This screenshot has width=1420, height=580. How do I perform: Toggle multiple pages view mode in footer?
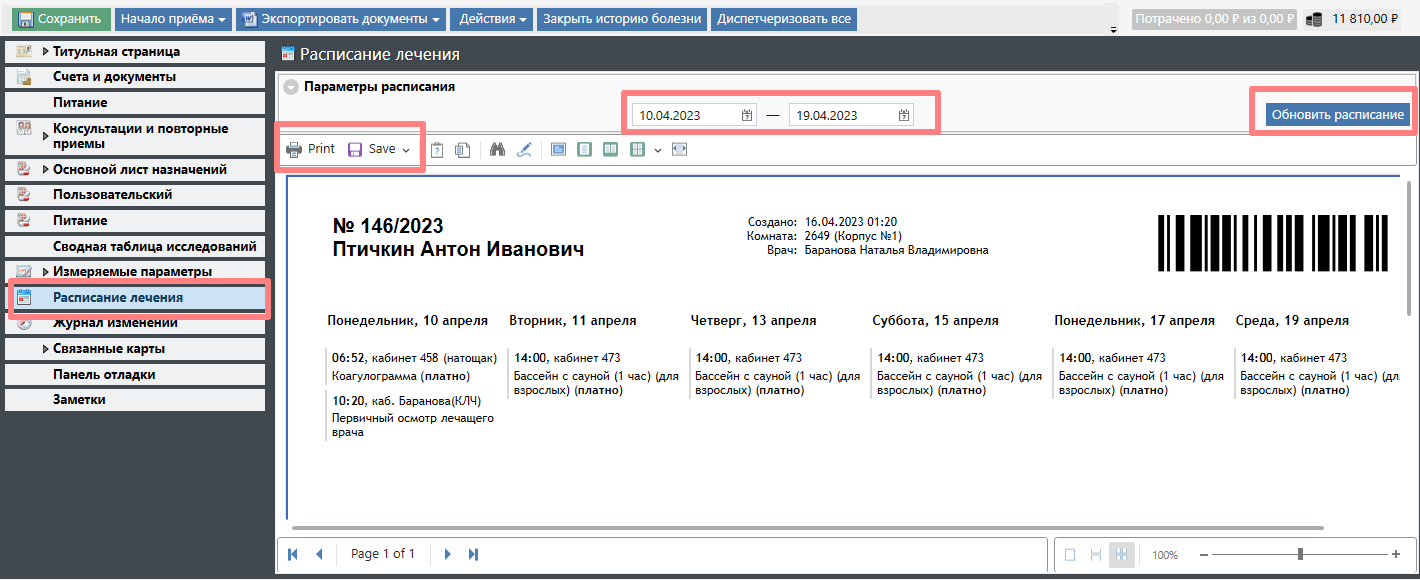[x=1122, y=555]
